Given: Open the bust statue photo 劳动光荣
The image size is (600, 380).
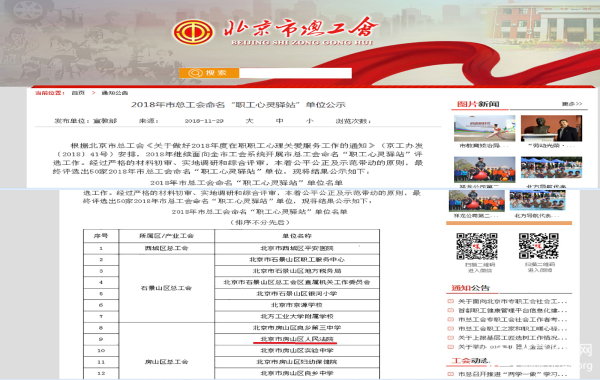Looking at the screenshot, I should pyautogui.click(x=551, y=129).
